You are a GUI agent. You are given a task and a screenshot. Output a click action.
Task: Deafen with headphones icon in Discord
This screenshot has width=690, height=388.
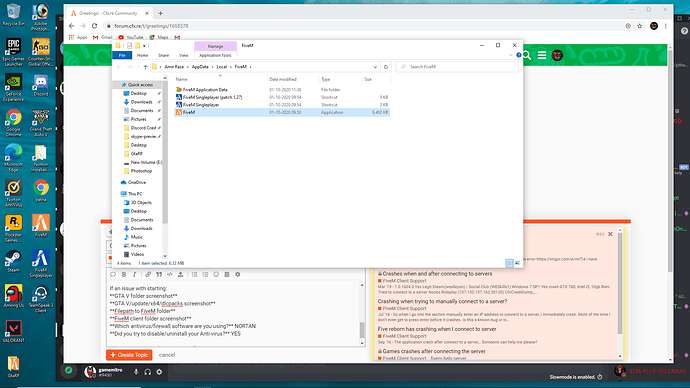tap(147, 372)
